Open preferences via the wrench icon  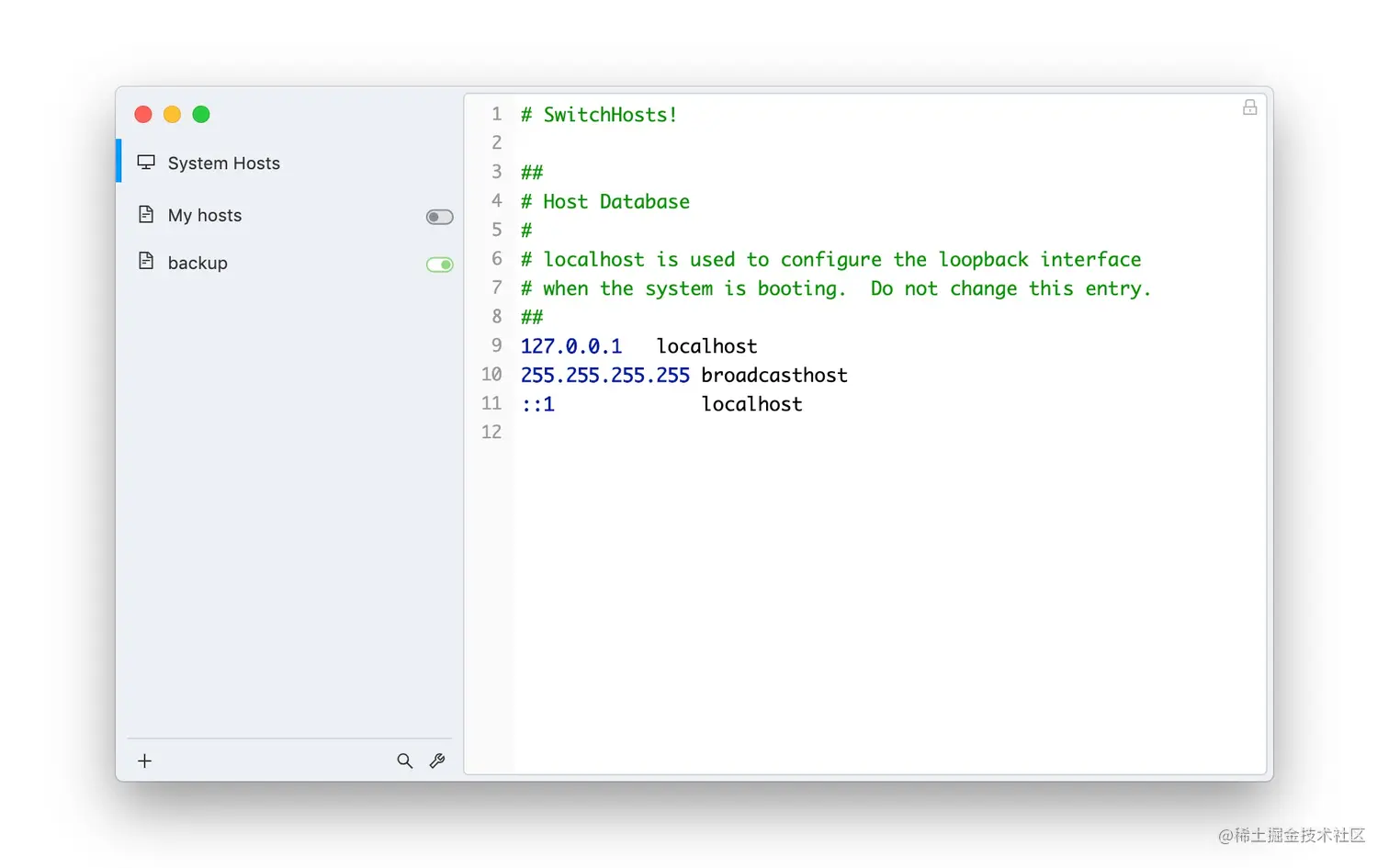437,761
